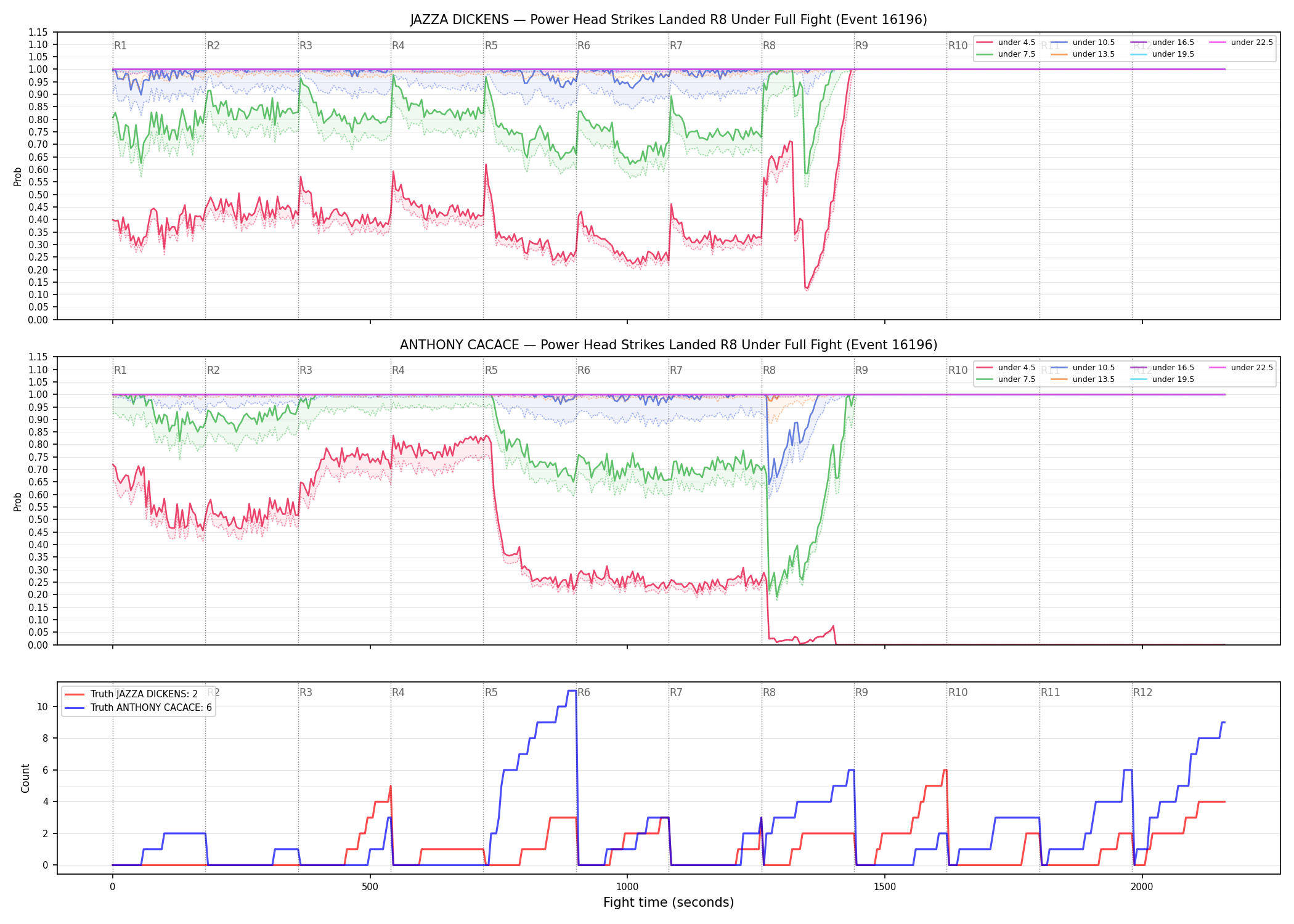The image size is (1294, 924).
Task: Click the R8 round marker in middle chart
Action: pos(769,370)
